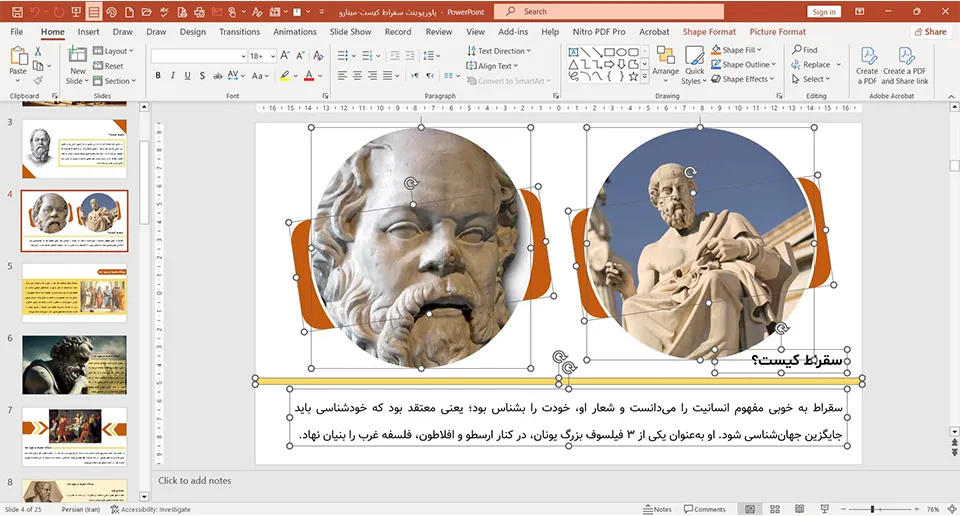The width and height of the screenshot is (960, 516).
Task: Click Create a PDF and Share link
Action: point(905,65)
